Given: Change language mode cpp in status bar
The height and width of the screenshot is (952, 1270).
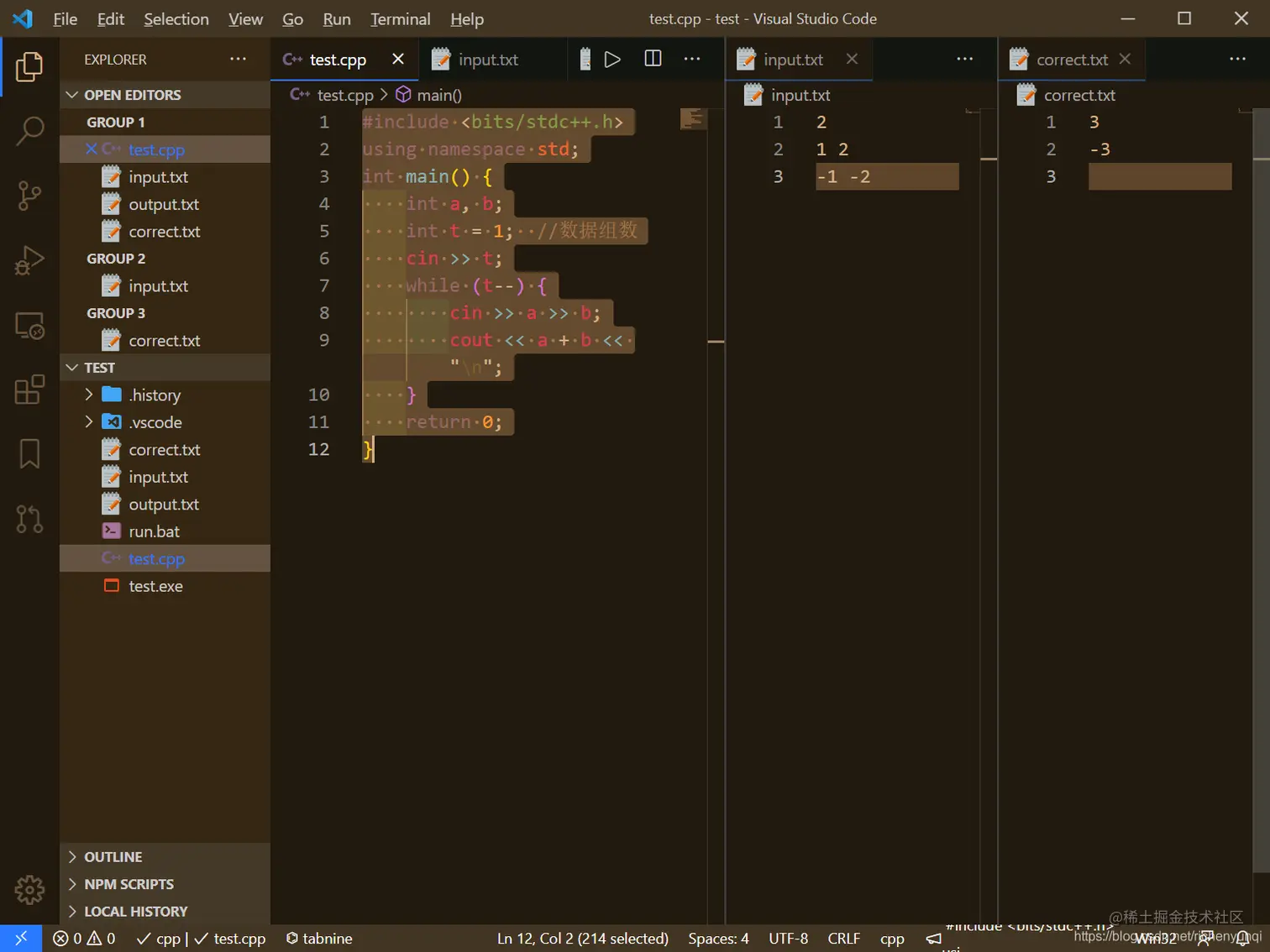Looking at the screenshot, I should [892, 939].
